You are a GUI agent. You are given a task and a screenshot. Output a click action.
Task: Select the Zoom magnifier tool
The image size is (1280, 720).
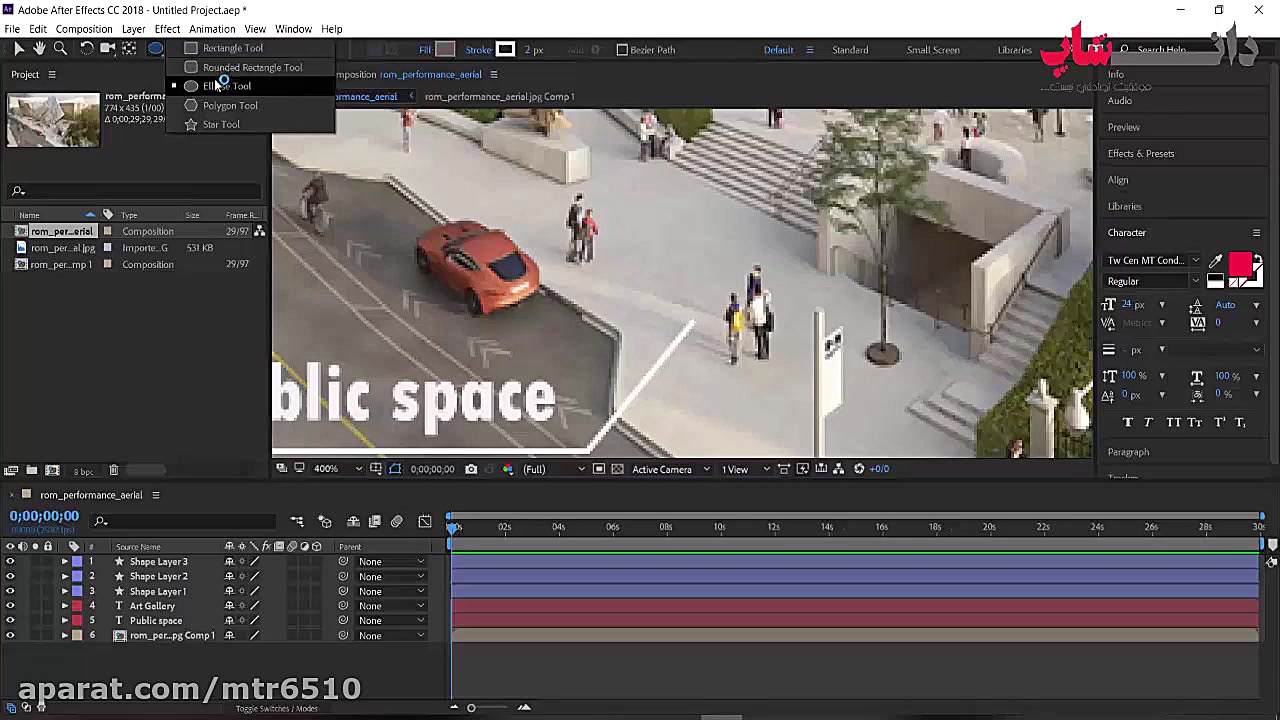[x=60, y=49]
